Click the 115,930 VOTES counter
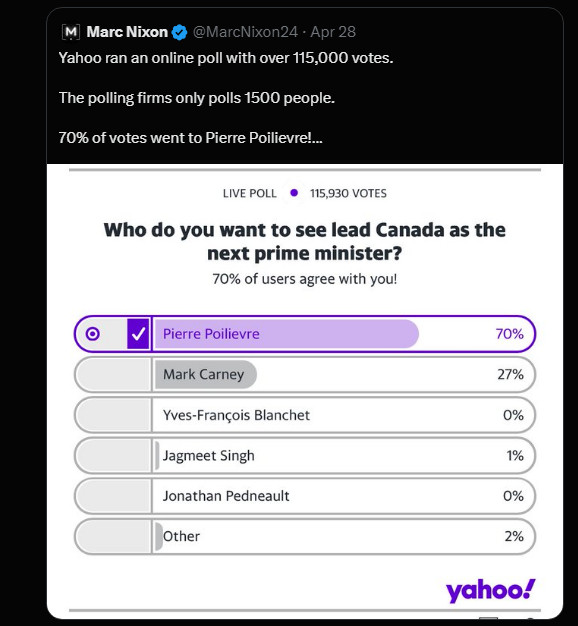Image resolution: width=578 pixels, height=626 pixels. click(x=348, y=193)
